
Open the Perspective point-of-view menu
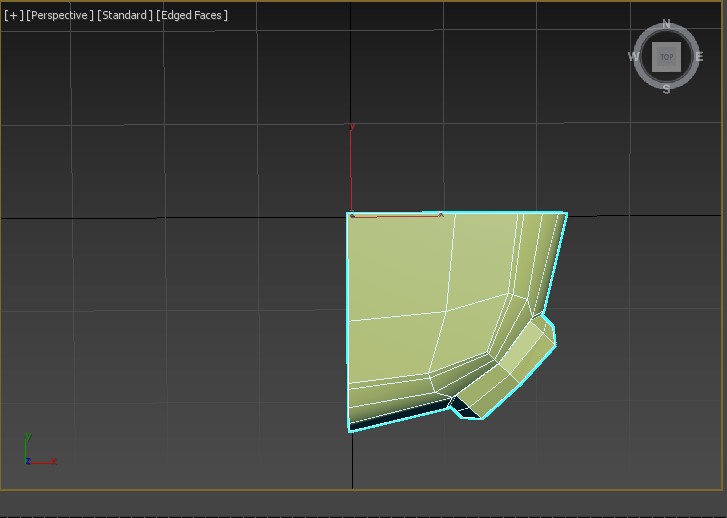coord(60,15)
